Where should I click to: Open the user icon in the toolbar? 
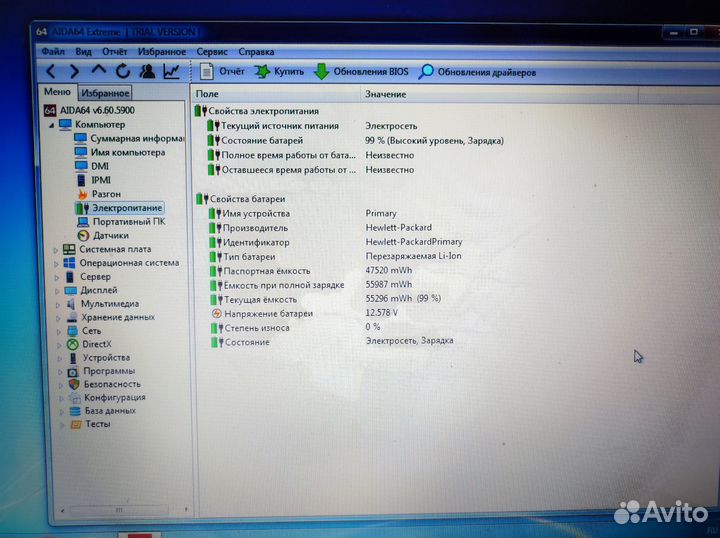pyautogui.click(x=147, y=71)
